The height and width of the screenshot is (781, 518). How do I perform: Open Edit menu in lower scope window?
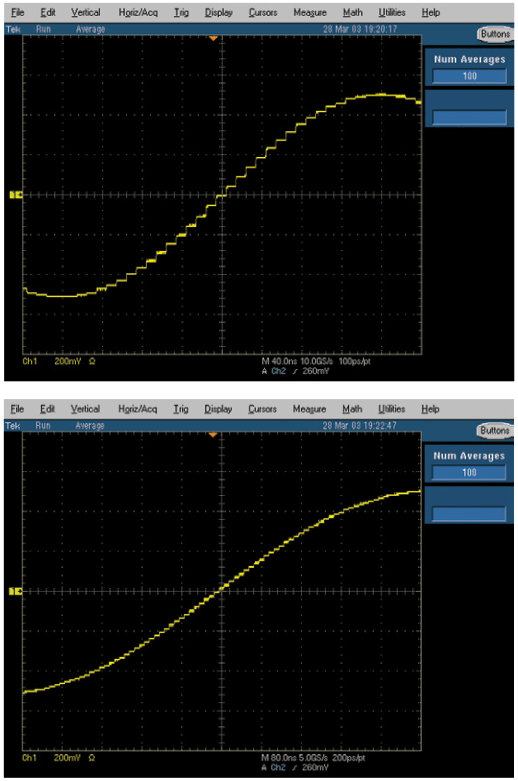[x=47, y=409]
